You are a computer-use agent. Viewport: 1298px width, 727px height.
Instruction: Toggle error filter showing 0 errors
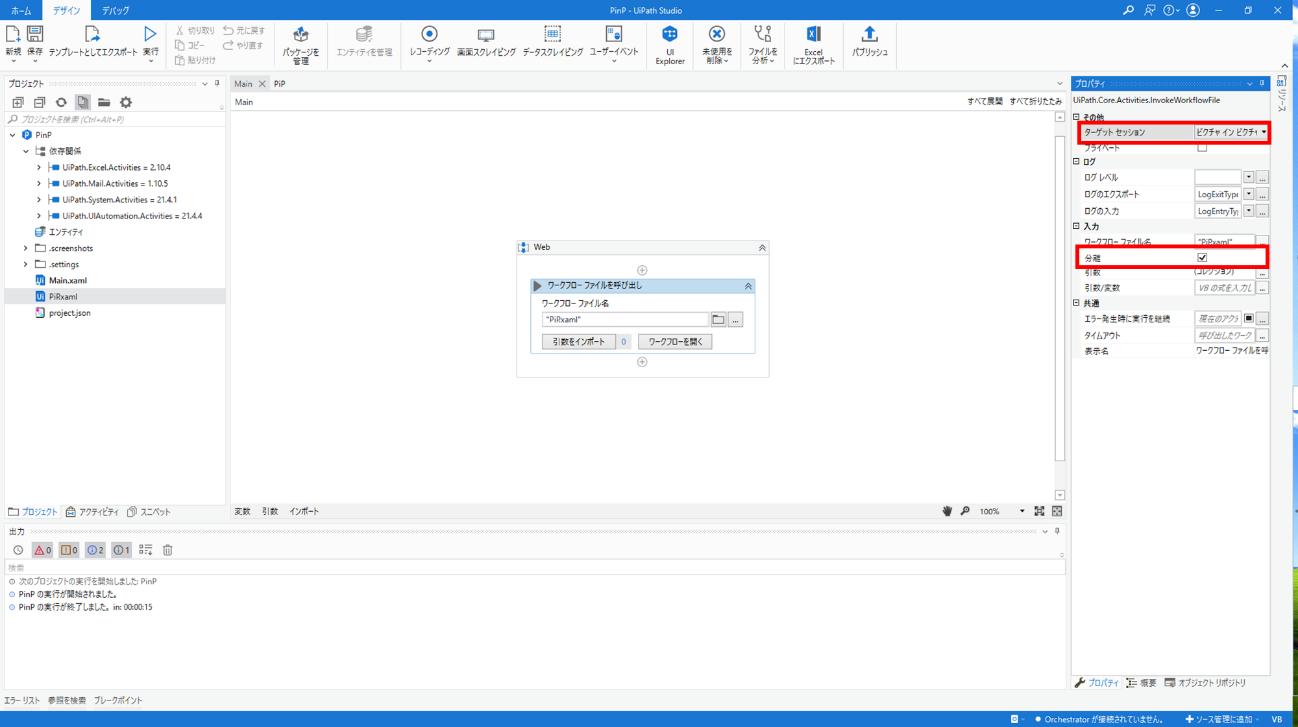pyautogui.click(x=42, y=550)
